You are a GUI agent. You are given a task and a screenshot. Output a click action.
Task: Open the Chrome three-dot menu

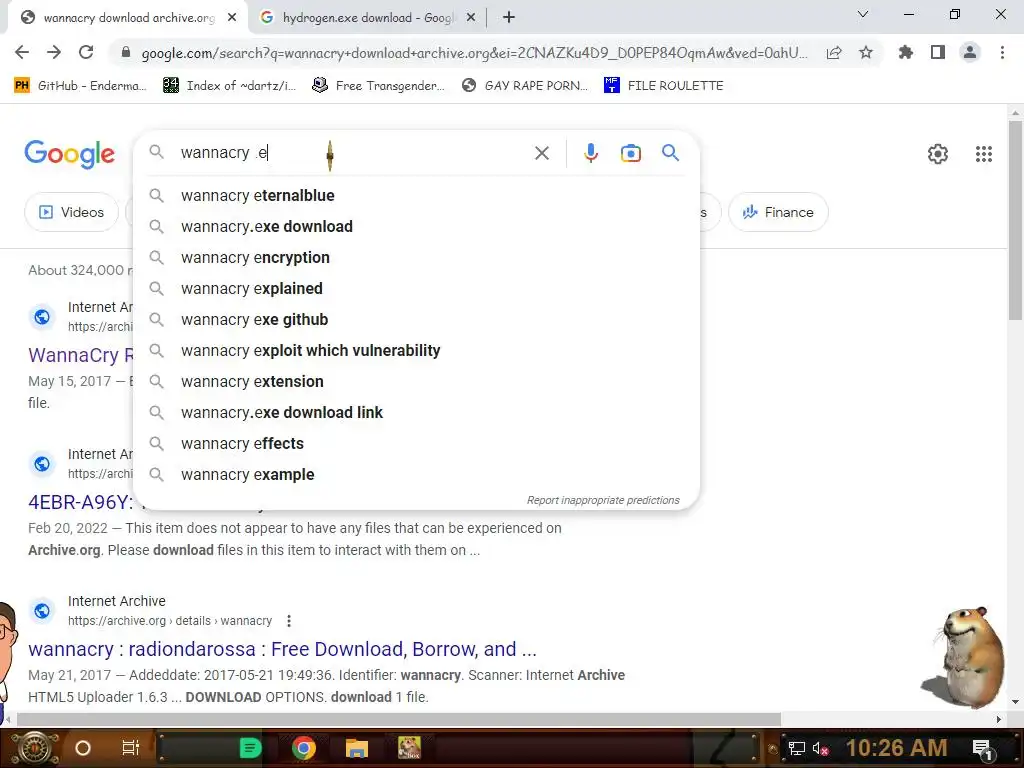(1002, 52)
